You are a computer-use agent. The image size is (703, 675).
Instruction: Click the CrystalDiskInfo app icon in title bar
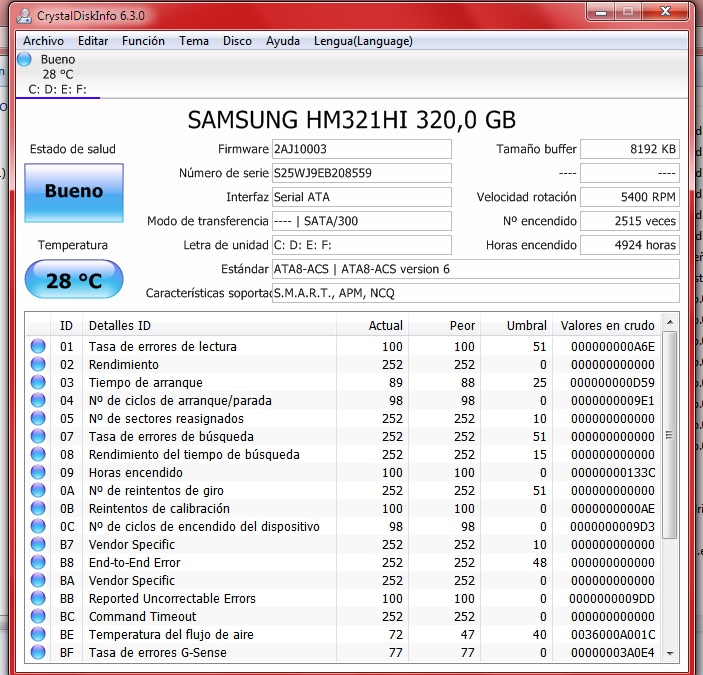point(24,16)
